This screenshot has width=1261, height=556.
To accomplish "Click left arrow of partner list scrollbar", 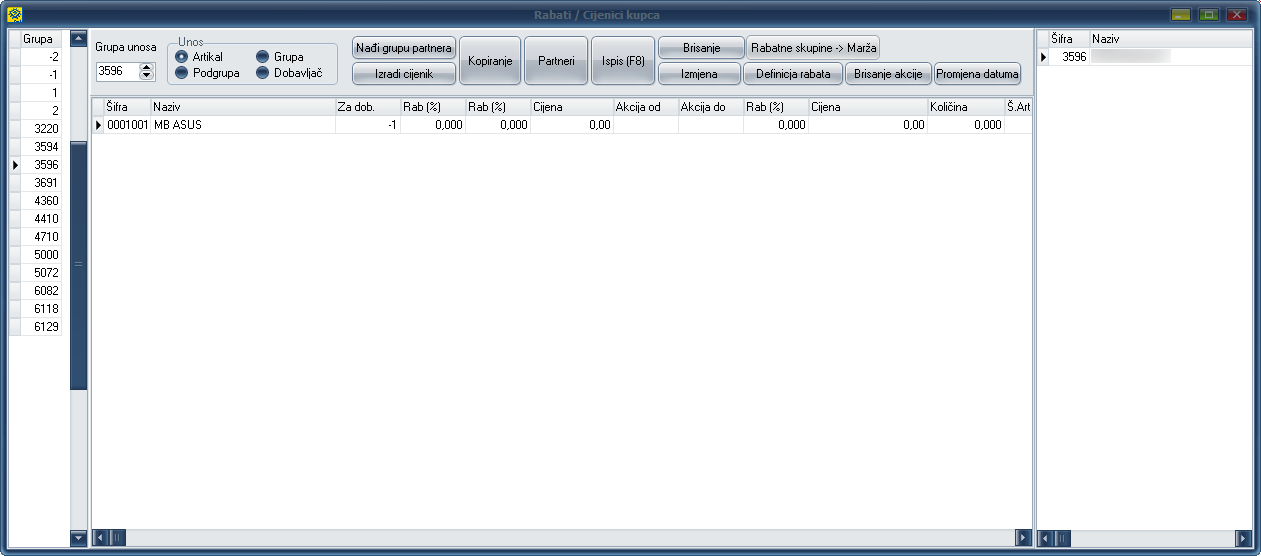I will (1047, 538).
